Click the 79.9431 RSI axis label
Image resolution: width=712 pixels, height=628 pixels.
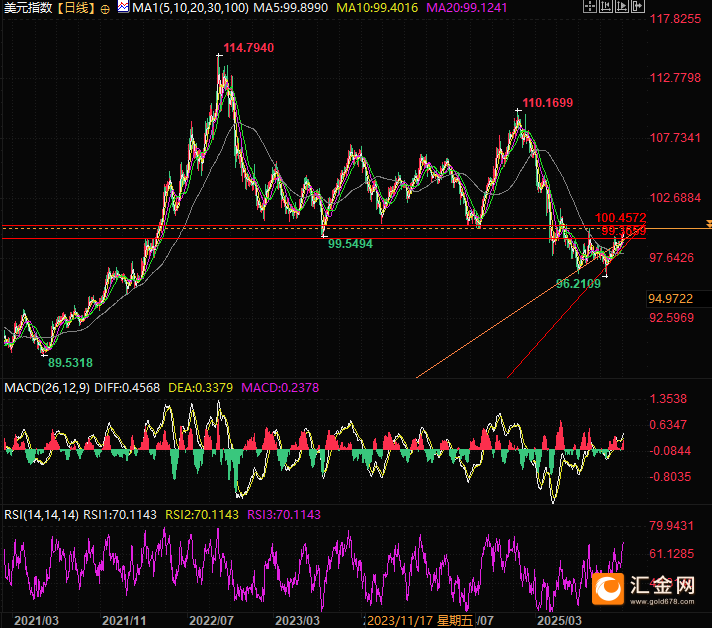coord(672,525)
